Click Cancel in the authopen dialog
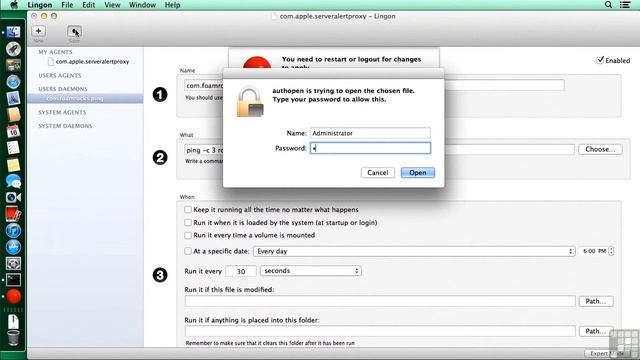Screen dimensions: 640x360 click(x=378, y=173)
